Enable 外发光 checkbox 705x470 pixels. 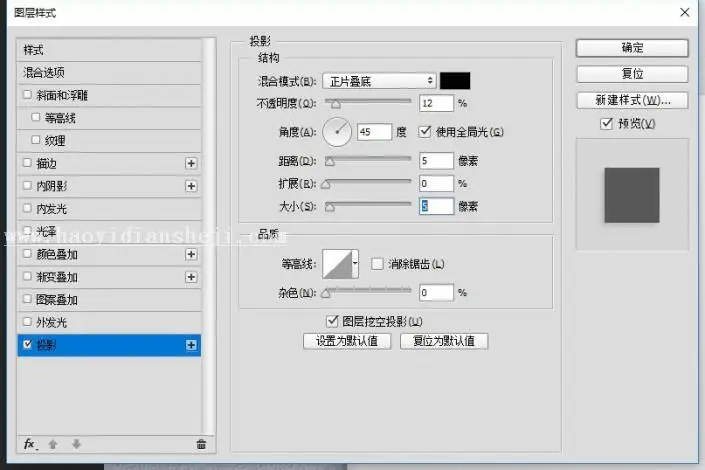point(27,321)
